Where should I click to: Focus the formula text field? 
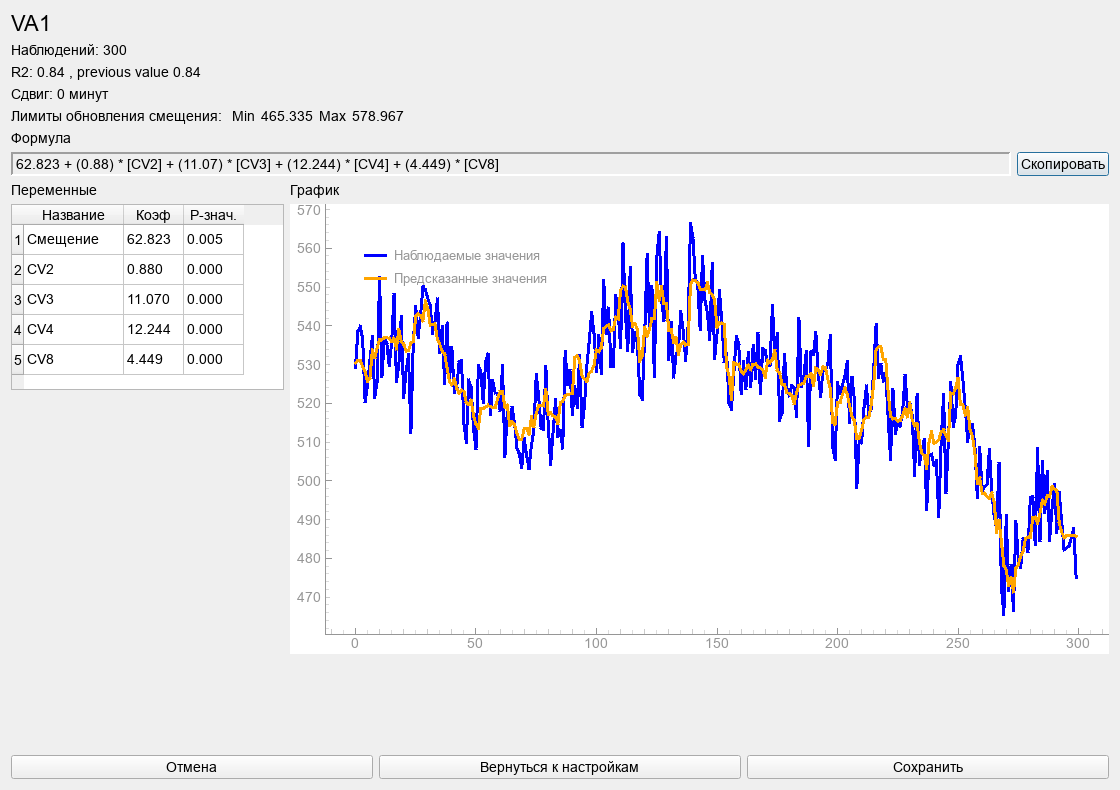(511, 164)
